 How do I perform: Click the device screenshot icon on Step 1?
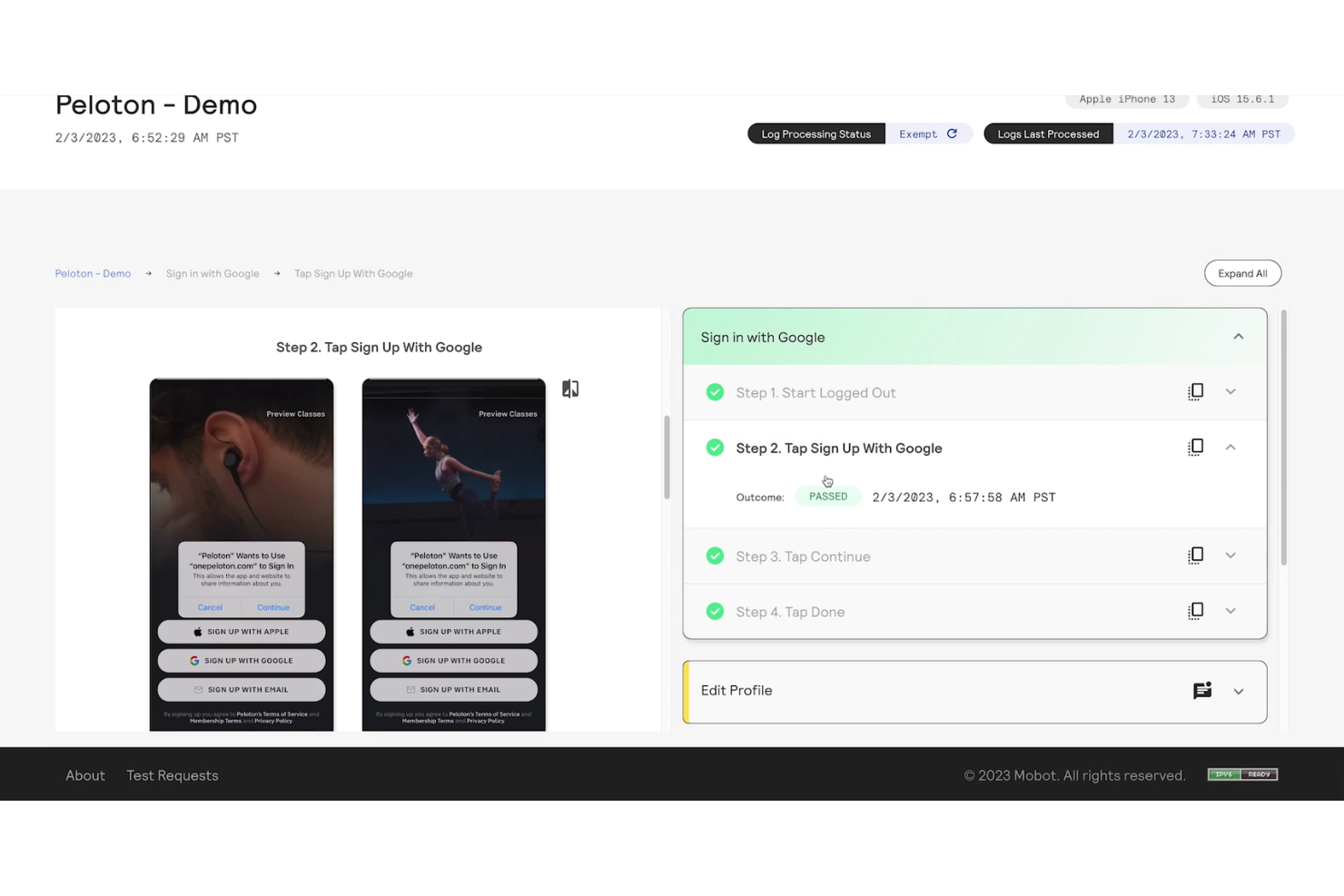pos(1195,391)
